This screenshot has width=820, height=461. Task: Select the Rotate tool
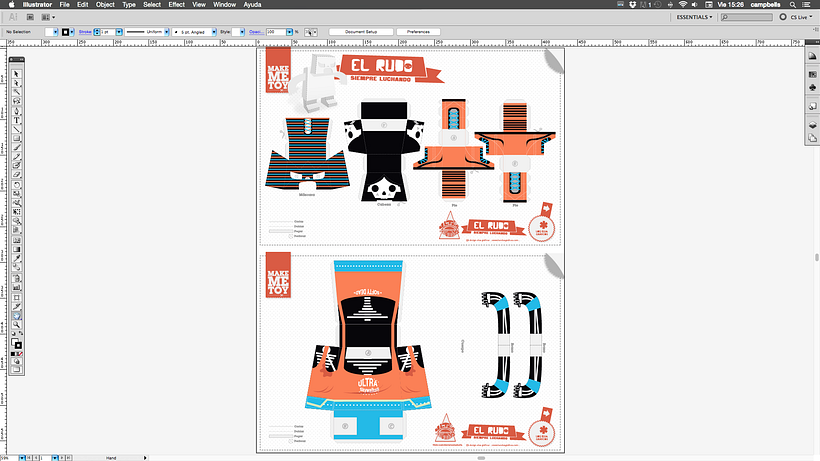pyautogui.click(x=16, y=185)
